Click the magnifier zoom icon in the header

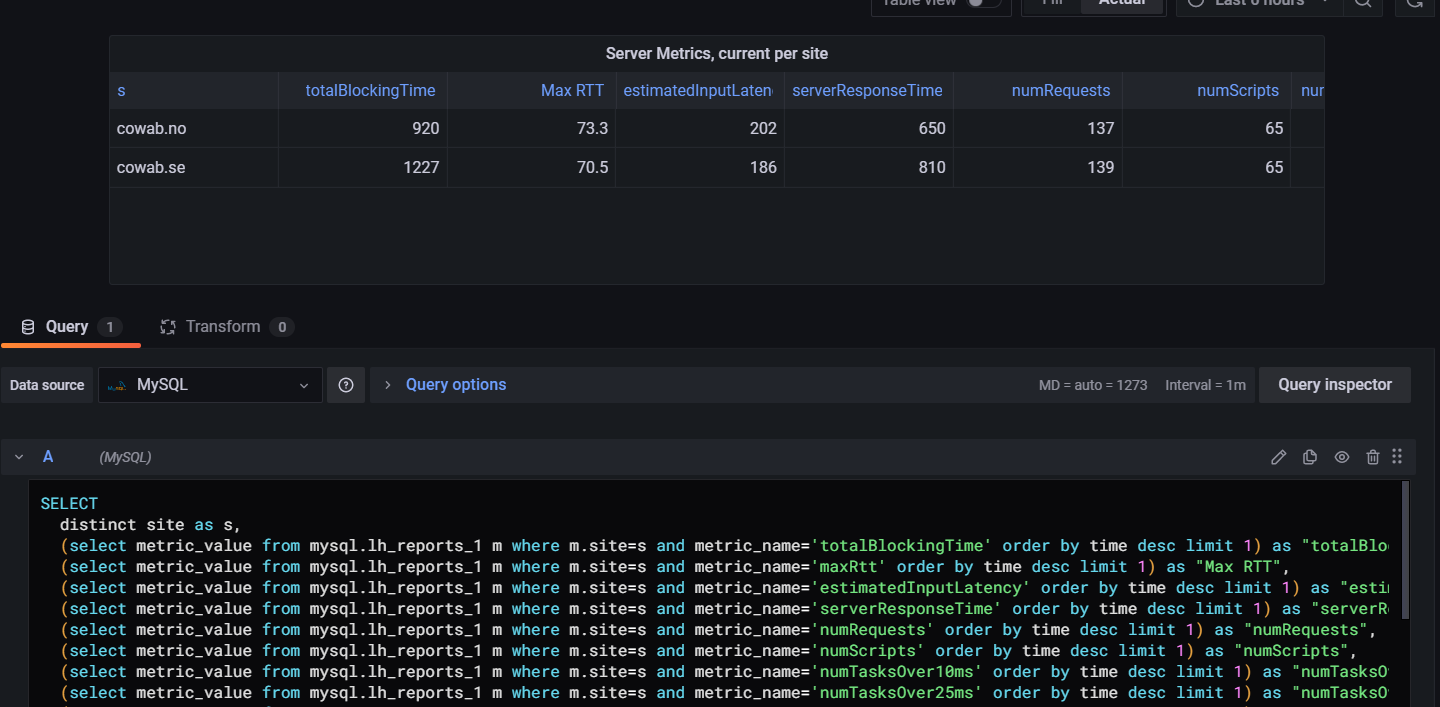pos(1362,3)
